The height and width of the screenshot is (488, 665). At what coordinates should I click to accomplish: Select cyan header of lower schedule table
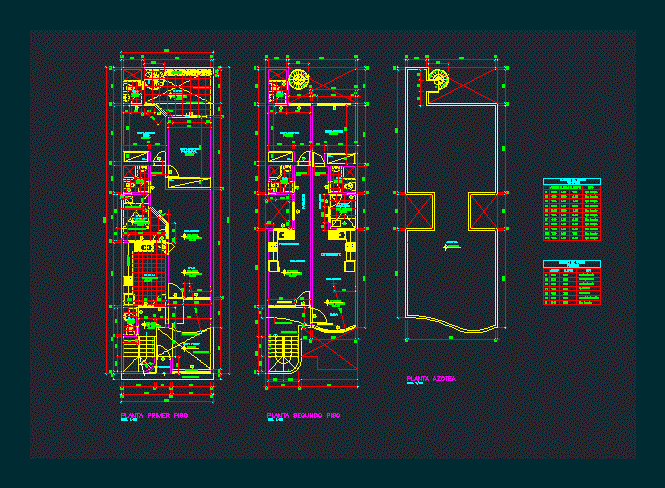click(572, 264)
